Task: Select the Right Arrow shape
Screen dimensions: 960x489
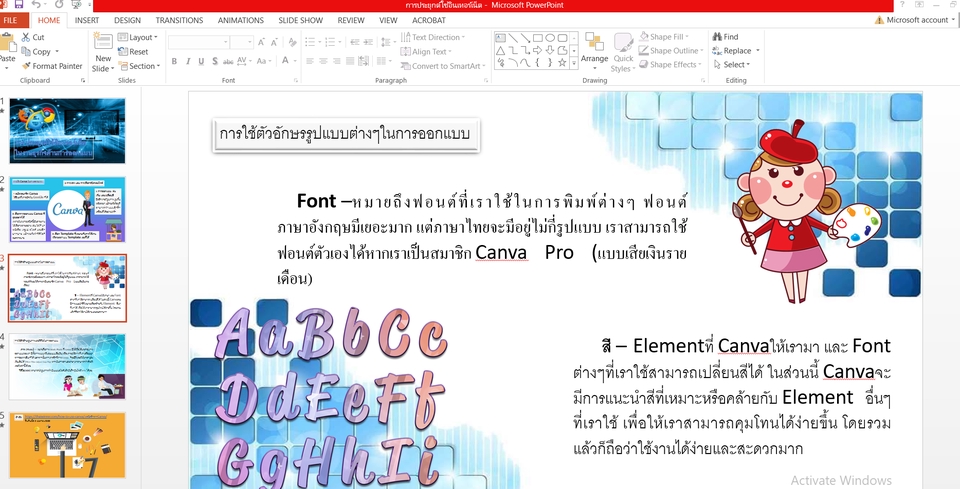Action: coord(538,50)
